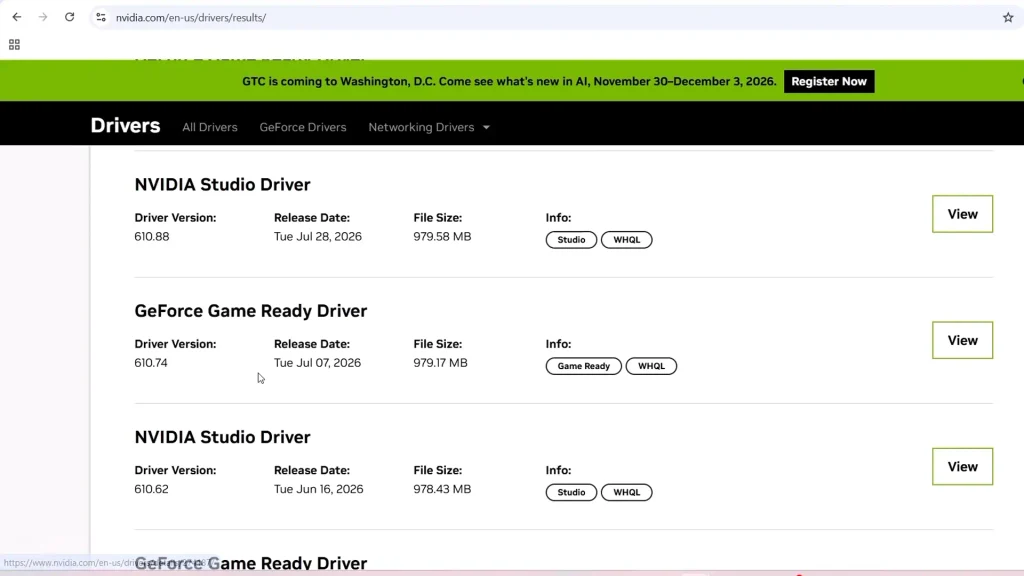Click the Game Ready tag
This screenshot has width=1024, height=576.
pyautogui.click(x=584, y=366)
